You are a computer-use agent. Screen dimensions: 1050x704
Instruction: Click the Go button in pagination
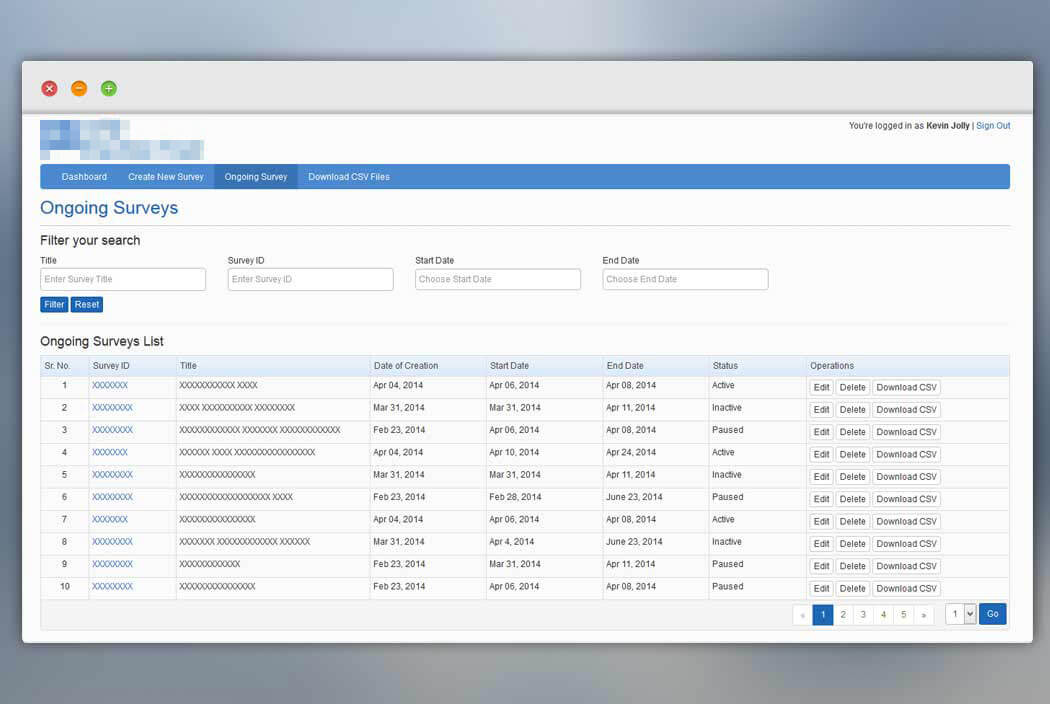pyautogui.click(x=992, y=614)
